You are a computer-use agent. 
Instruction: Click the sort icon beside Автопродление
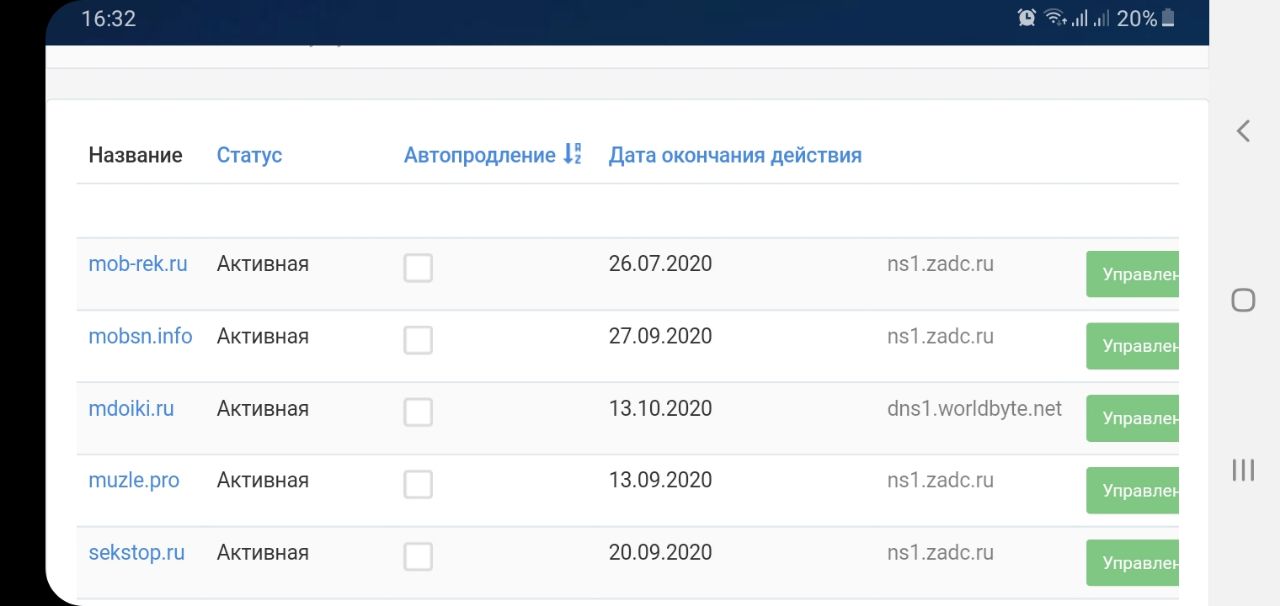(x=572, y=154)
